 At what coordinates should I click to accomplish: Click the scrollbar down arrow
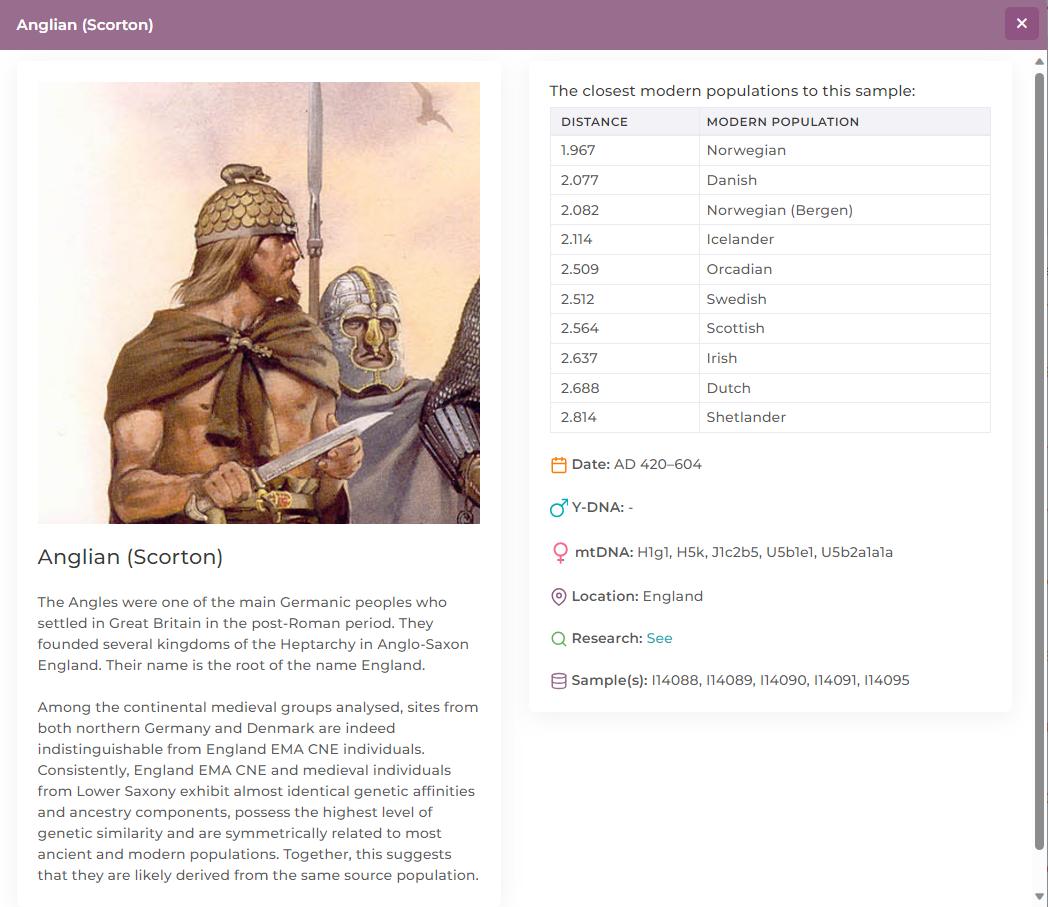1039,896
